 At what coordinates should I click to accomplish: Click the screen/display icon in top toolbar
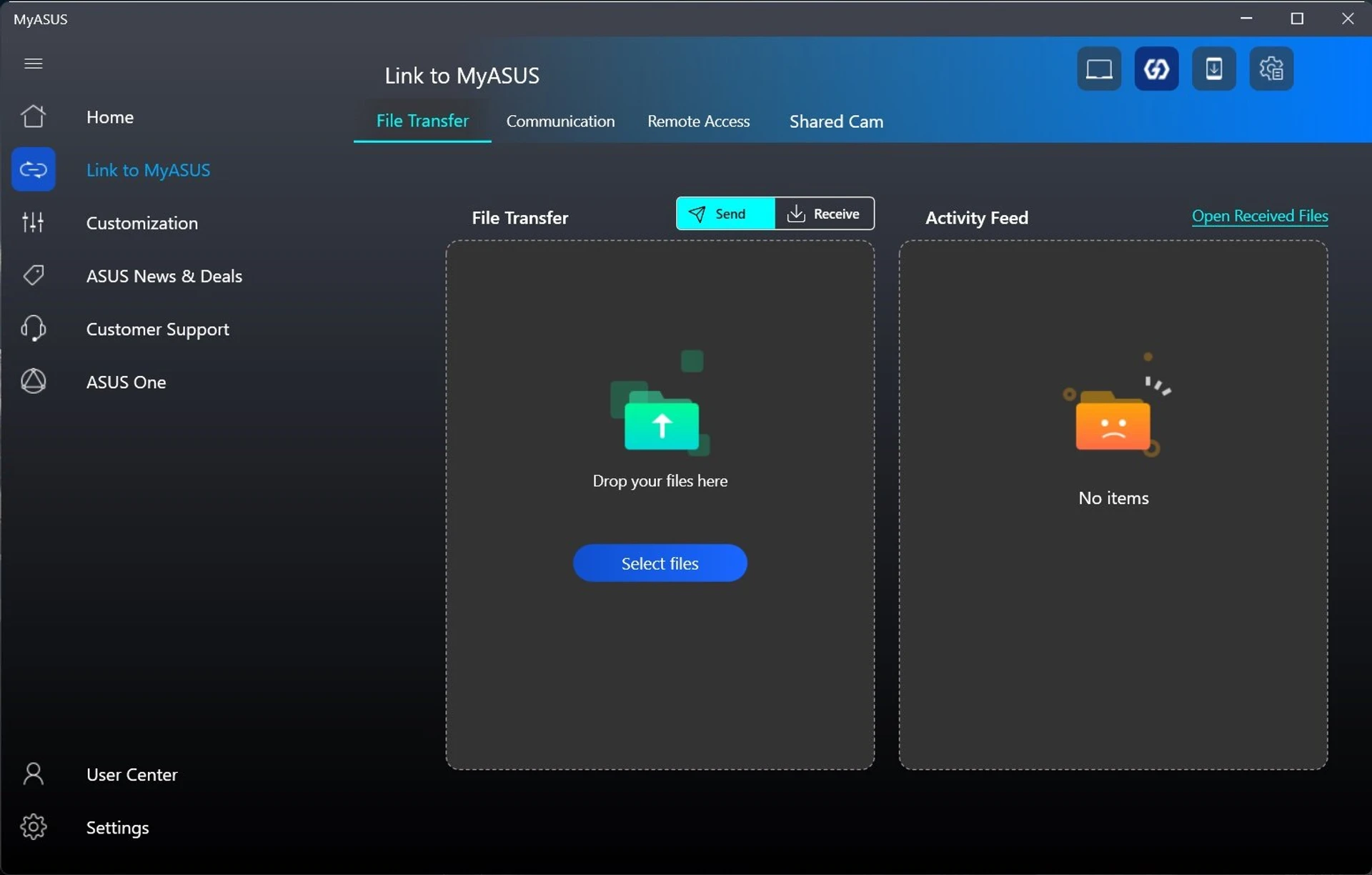click(x=1099, y=69)
